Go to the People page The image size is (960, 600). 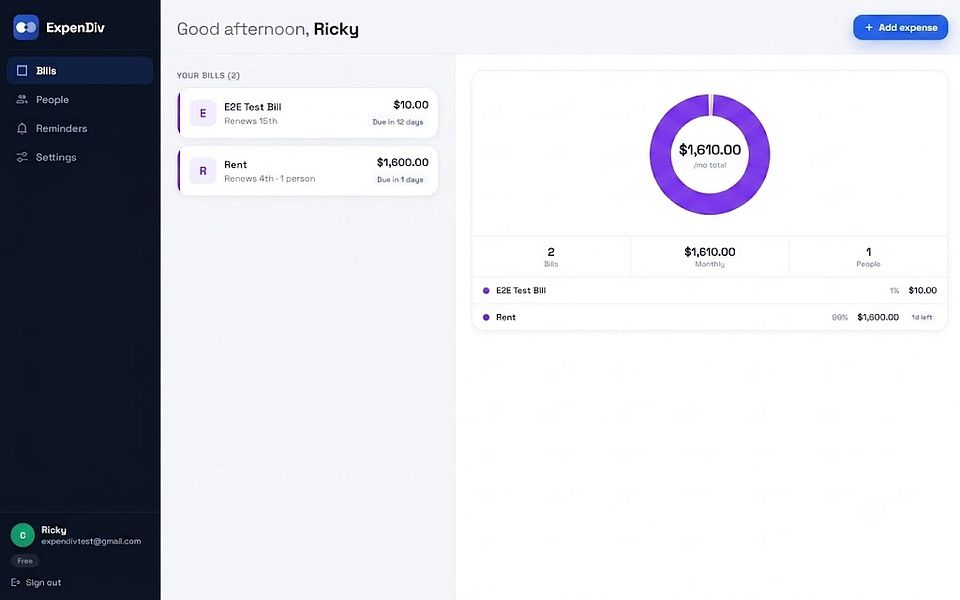80,99
